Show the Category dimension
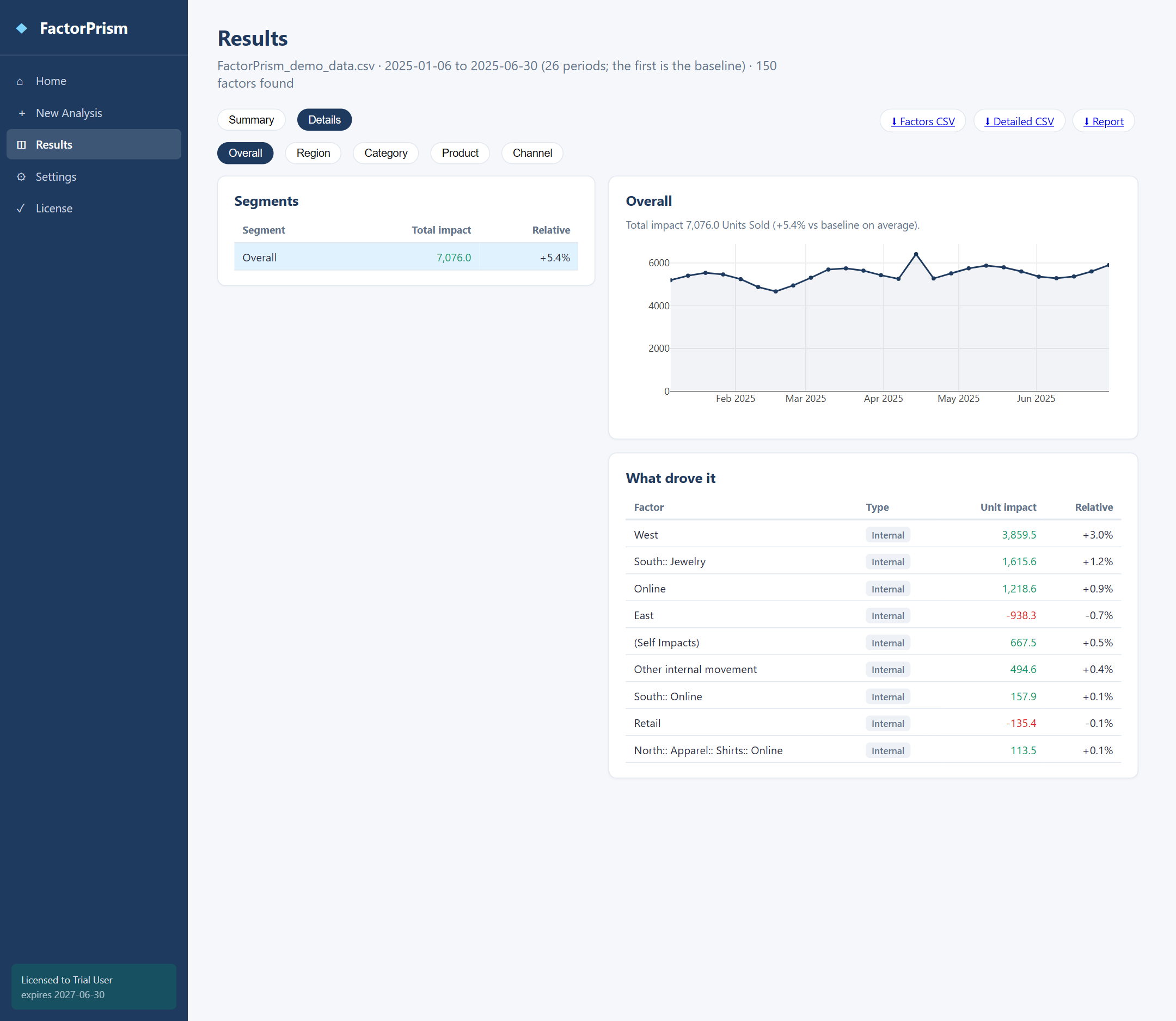 click(385, 153)
